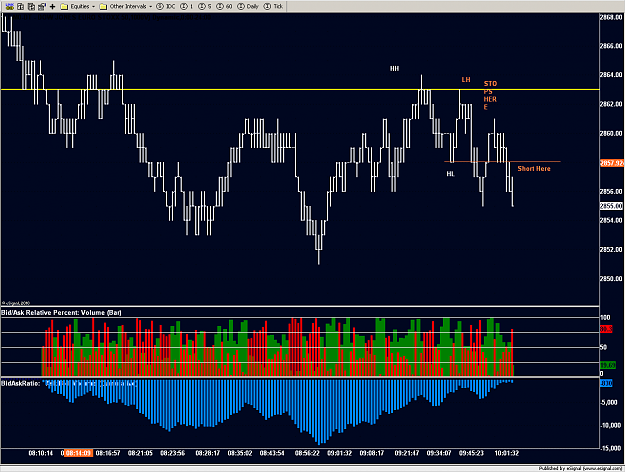Click the copy pages icon in toolbar
The image size is (625, 472).
[x=31, y=6]
